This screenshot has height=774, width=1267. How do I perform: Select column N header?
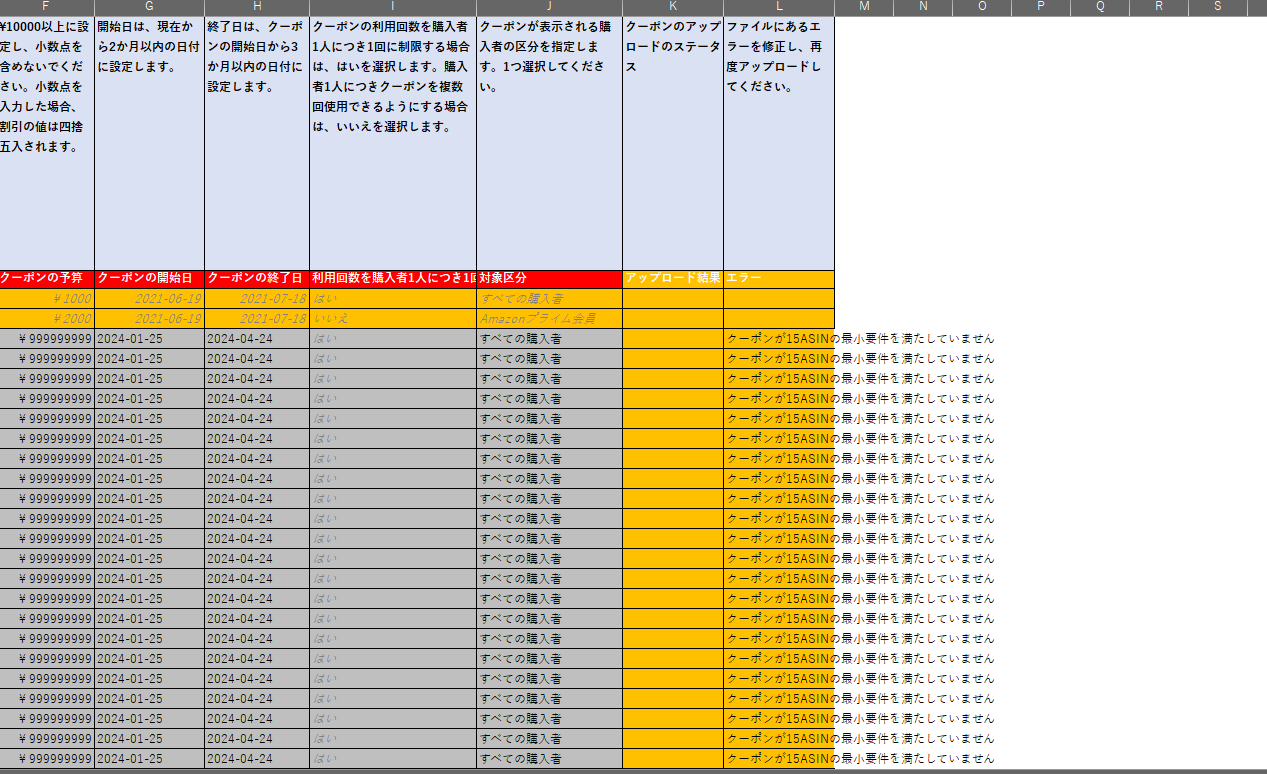pos(923,7)
